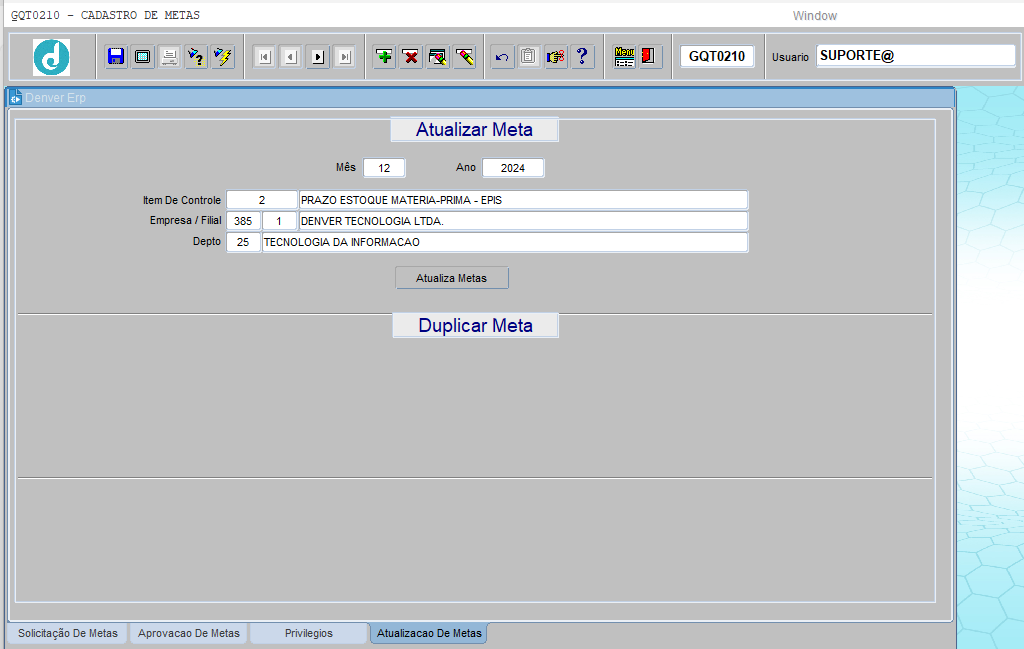Click the Denver logo icon
This screenshot has height=649, width=1024.
click(52, 57)
